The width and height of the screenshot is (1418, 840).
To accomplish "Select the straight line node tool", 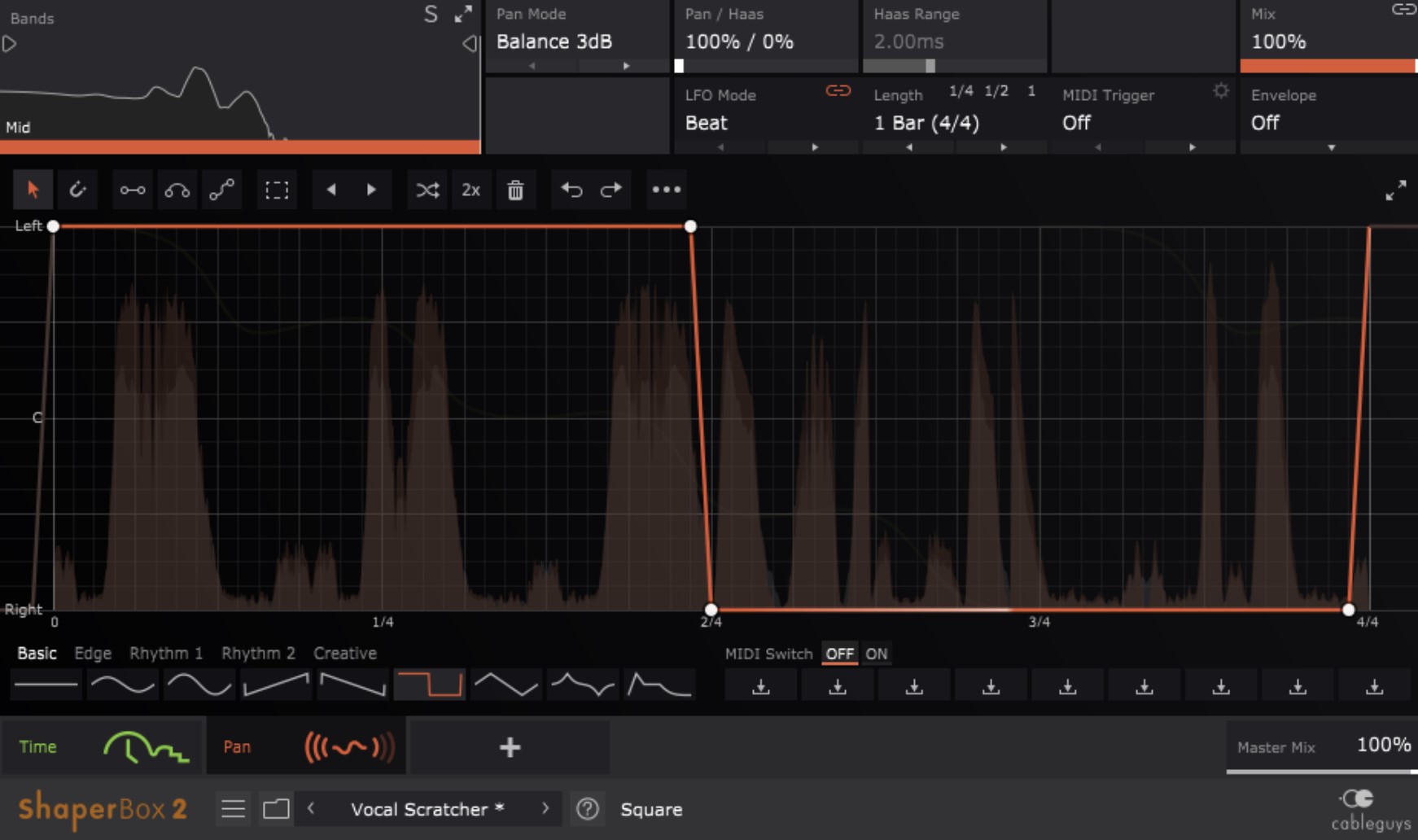I will (133, 190).
